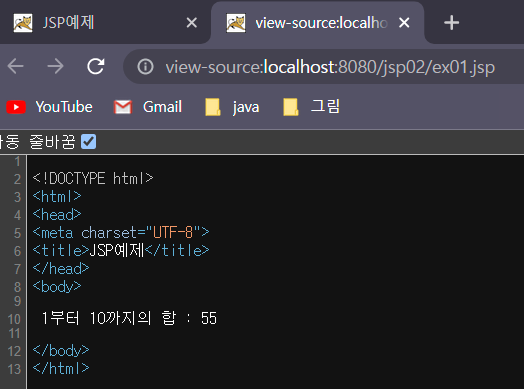524x389 pixels.
Task: Click the text '1부터 10까지의 합 : 55'
Action: tap(129, 318)
